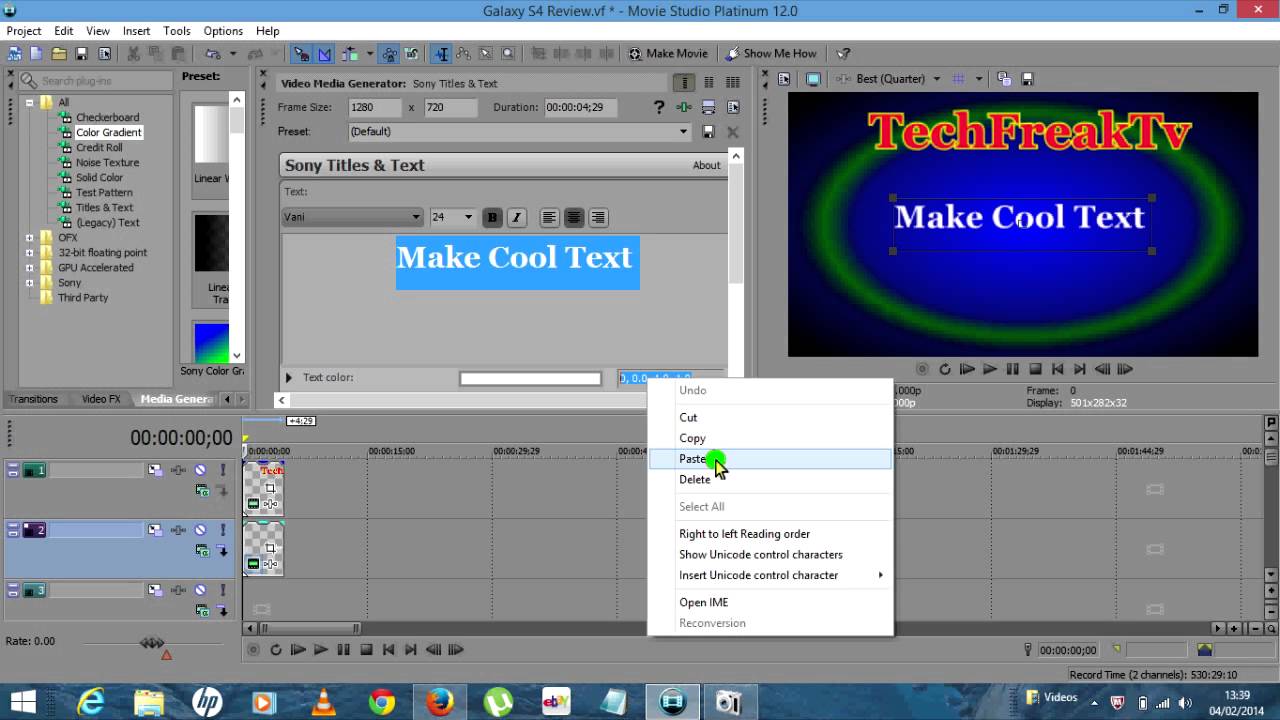Open the font size 24 dropdown

467,217
